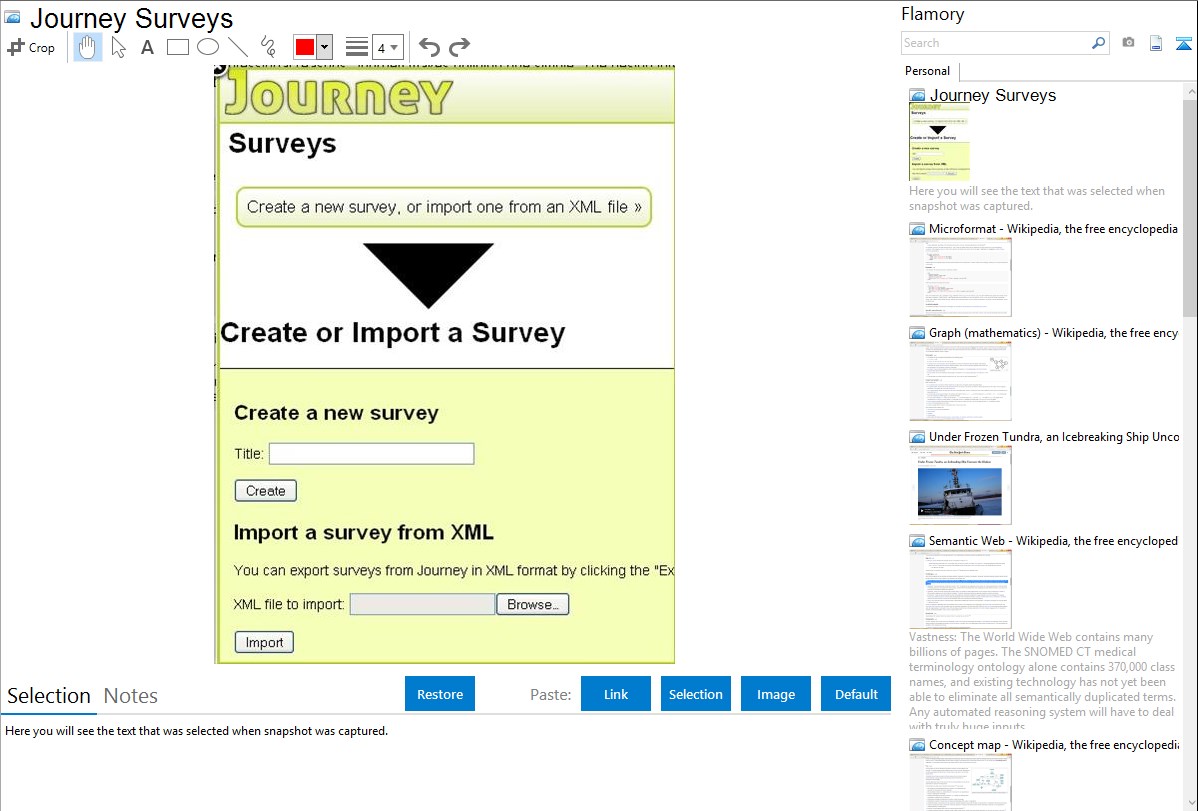Open the Concept map snapshot thumbnail

[x=960, y=782]
